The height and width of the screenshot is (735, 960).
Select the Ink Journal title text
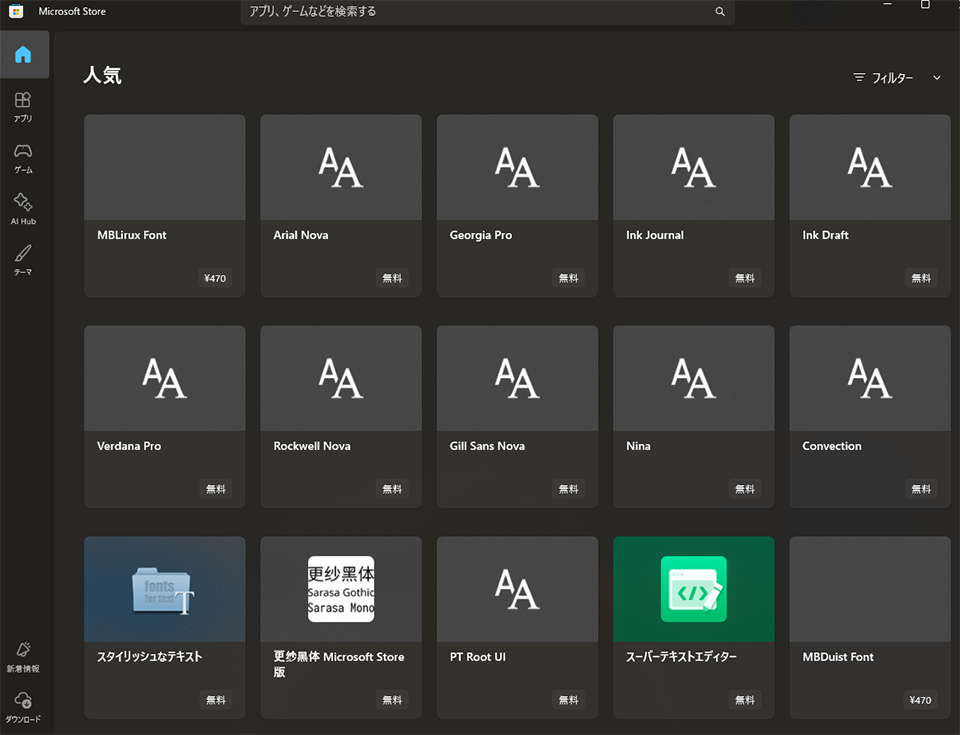654,235
